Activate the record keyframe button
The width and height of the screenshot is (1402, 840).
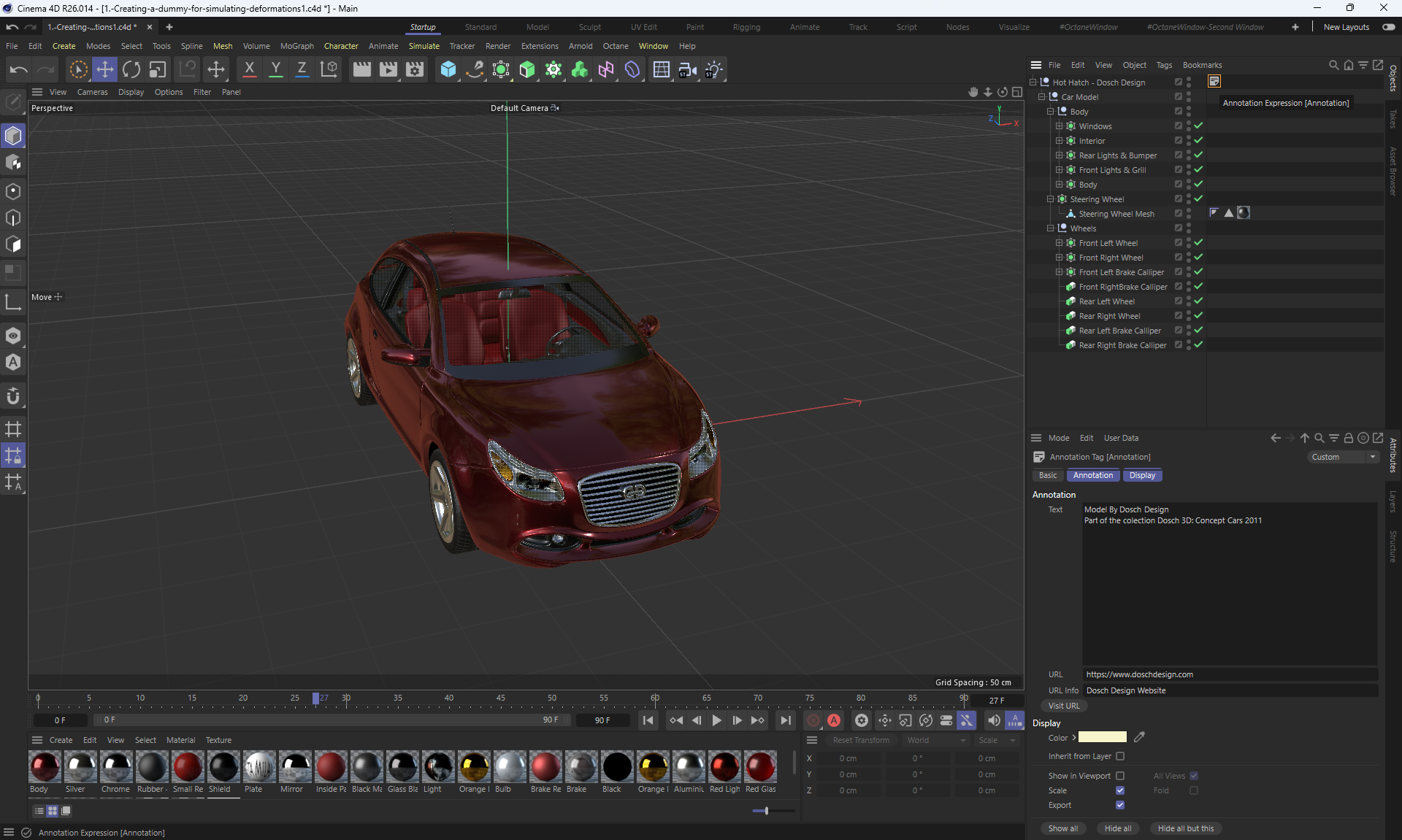coord(813,720)
